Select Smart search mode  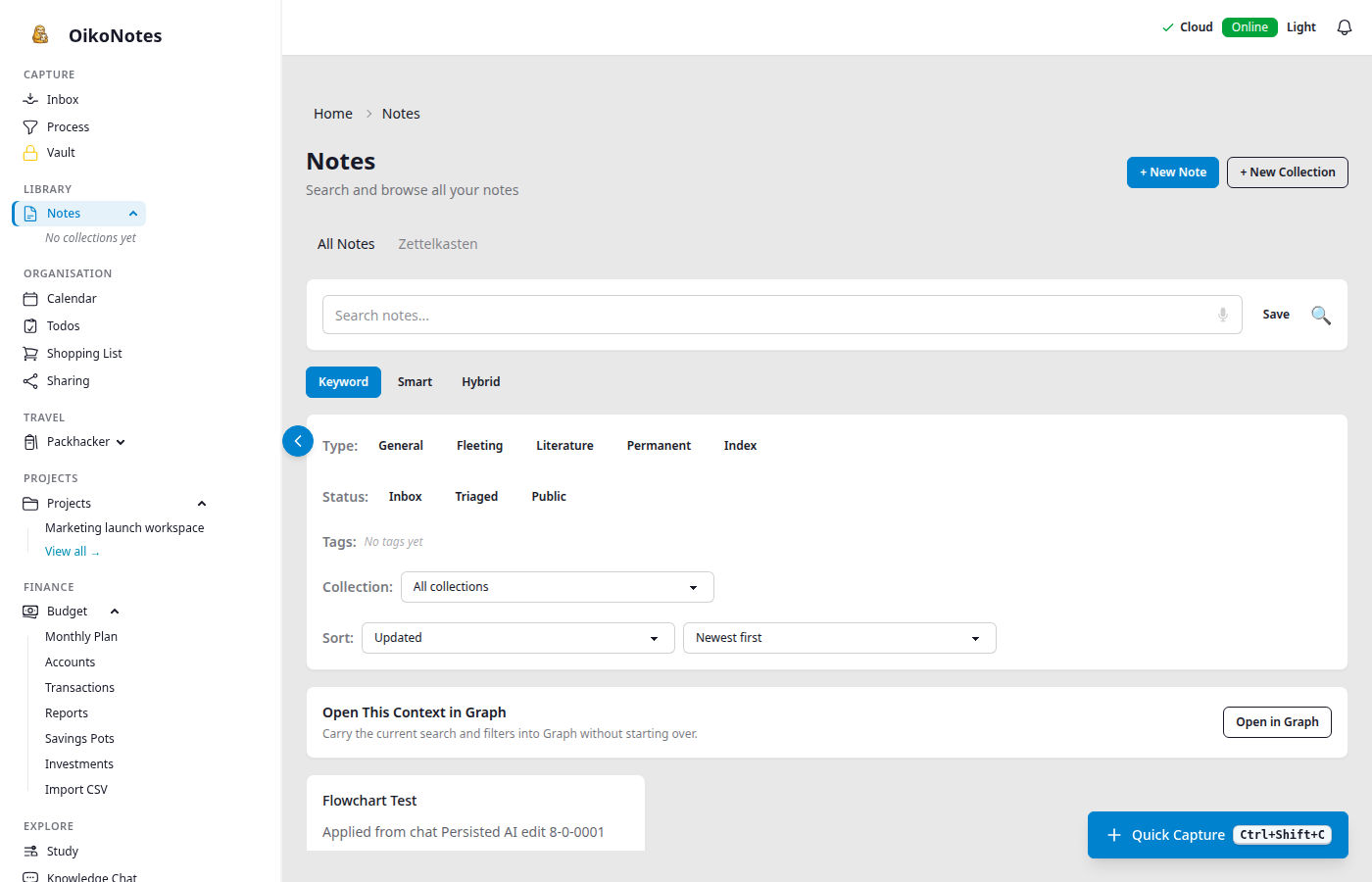(x=415, y=382)
